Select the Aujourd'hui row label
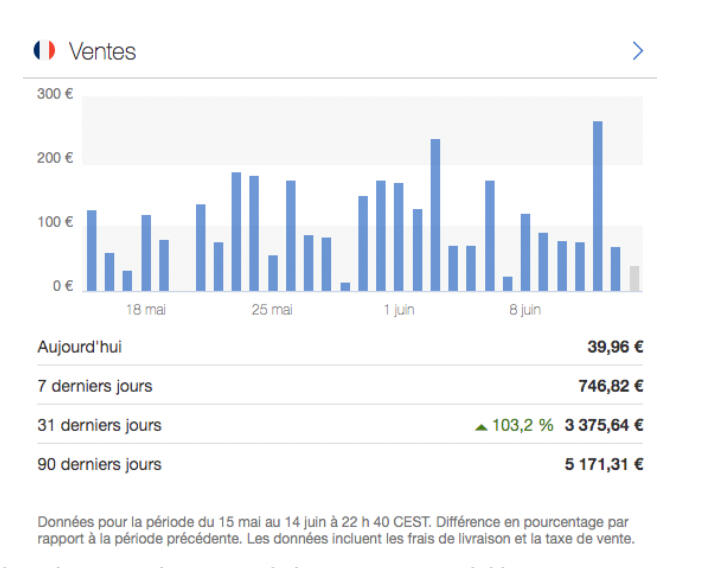 click(80, 347)
